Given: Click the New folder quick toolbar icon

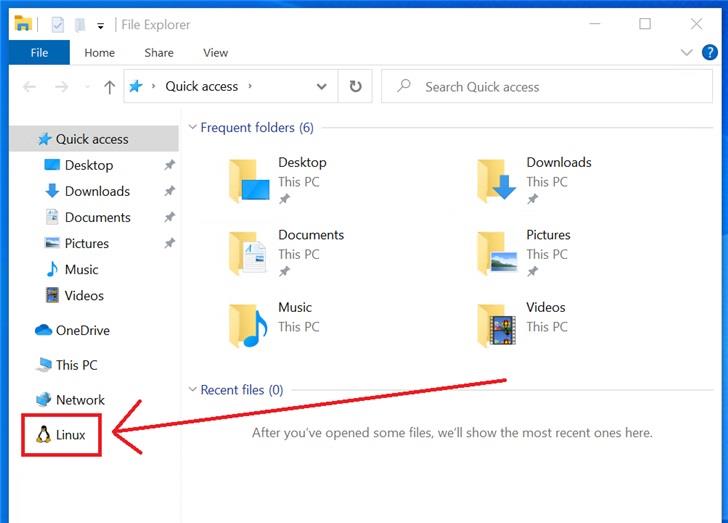Looking at the screenshot, I should [x=80, y=25].
